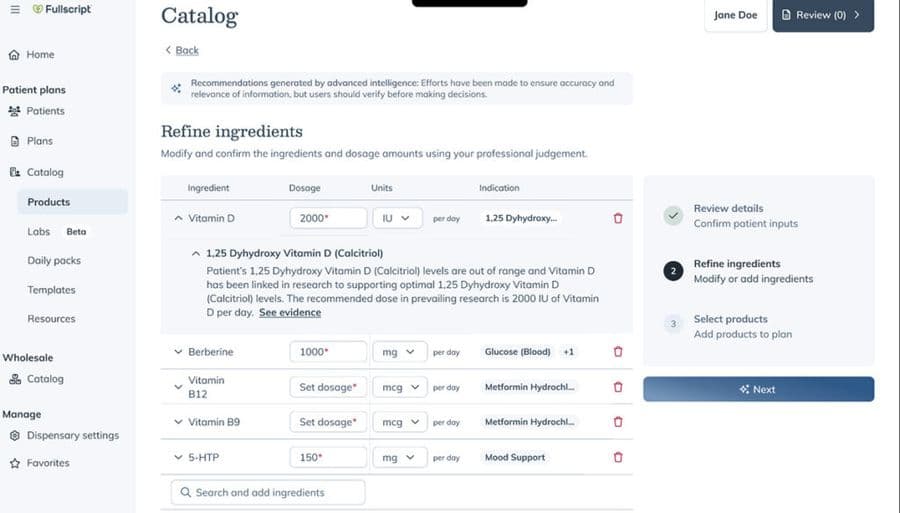Open Dispensary settings gear item
The image size is (900, 513).
point(72,435)
